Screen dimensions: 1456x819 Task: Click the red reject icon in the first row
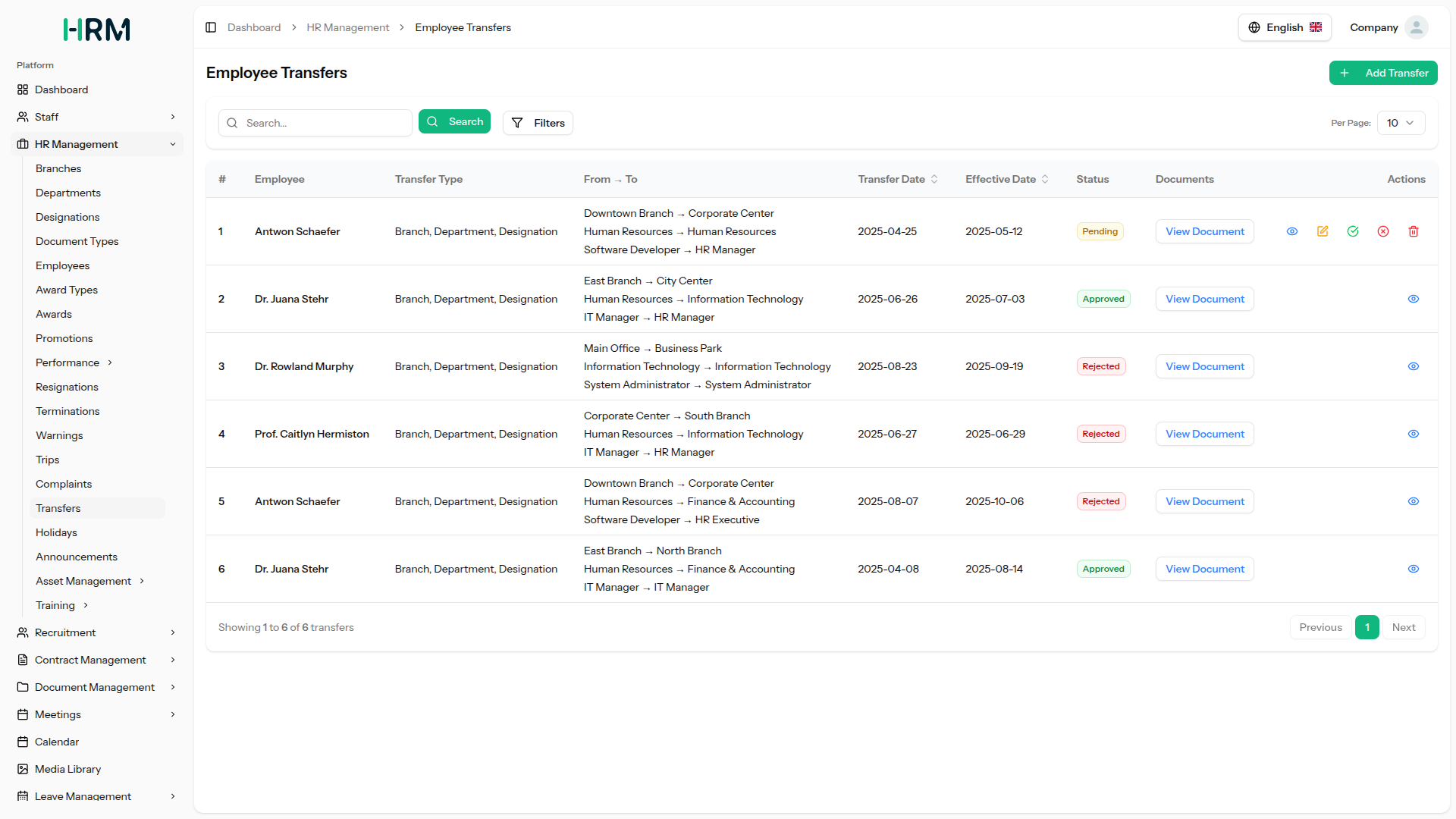1383,231
